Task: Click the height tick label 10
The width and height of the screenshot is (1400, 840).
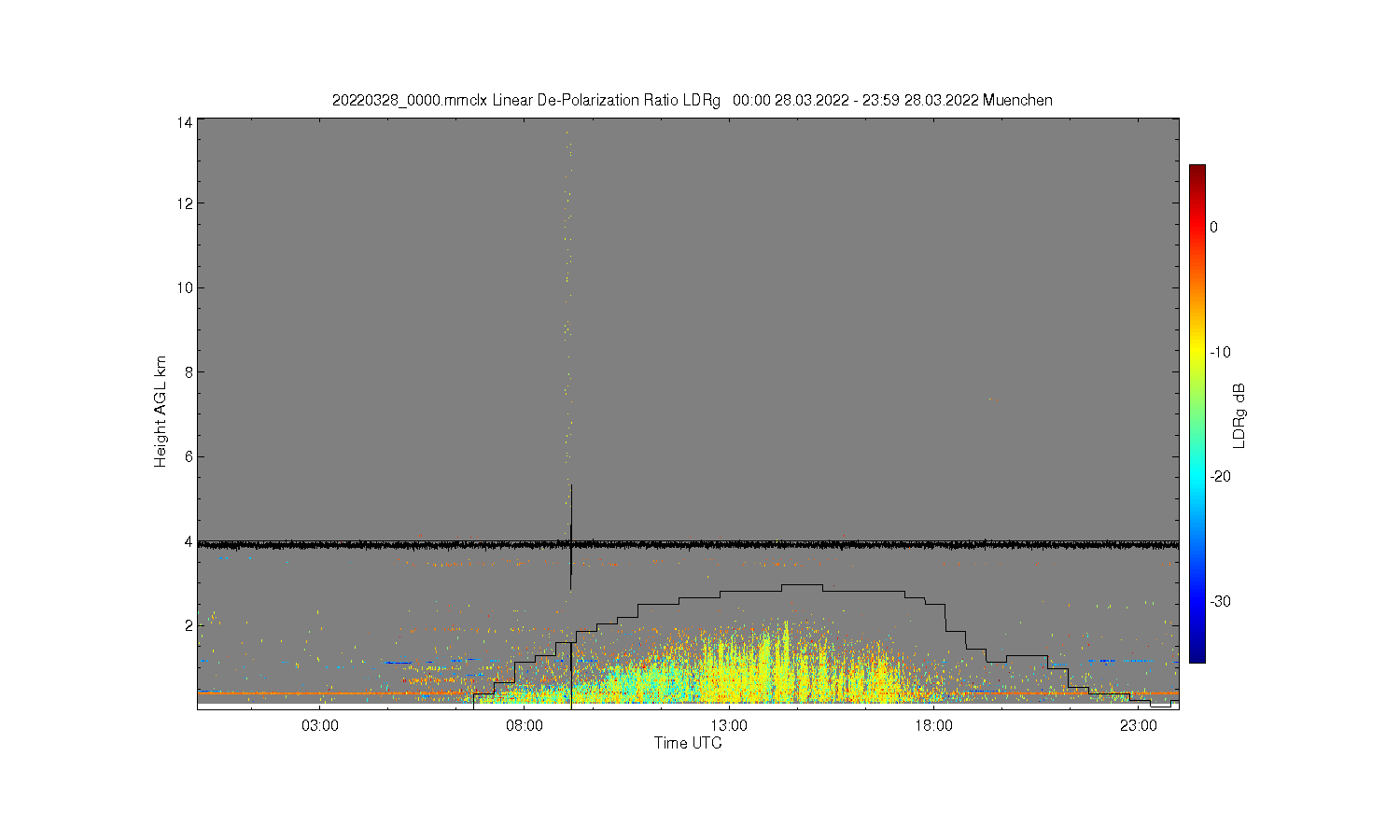Action: pyautogui.click(x=185, y=287)
